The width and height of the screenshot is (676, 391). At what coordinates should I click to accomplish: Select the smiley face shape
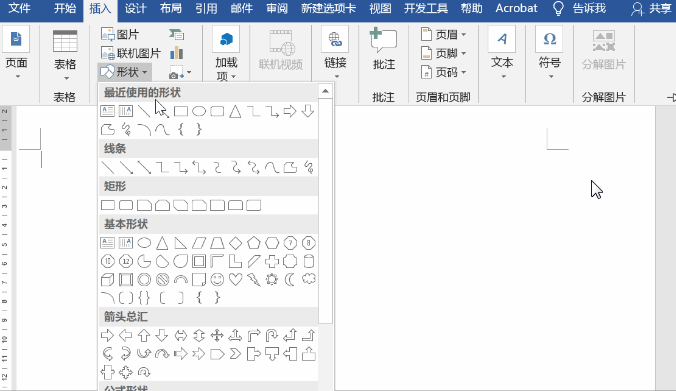[x=217, y=279]
